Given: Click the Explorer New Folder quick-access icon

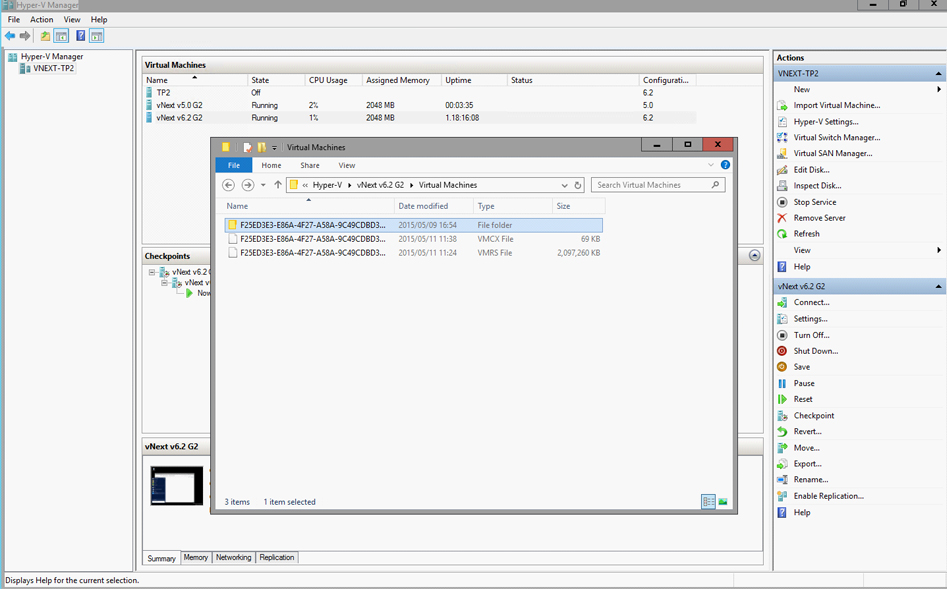Looking at the screenshot, I should [262, 147].
